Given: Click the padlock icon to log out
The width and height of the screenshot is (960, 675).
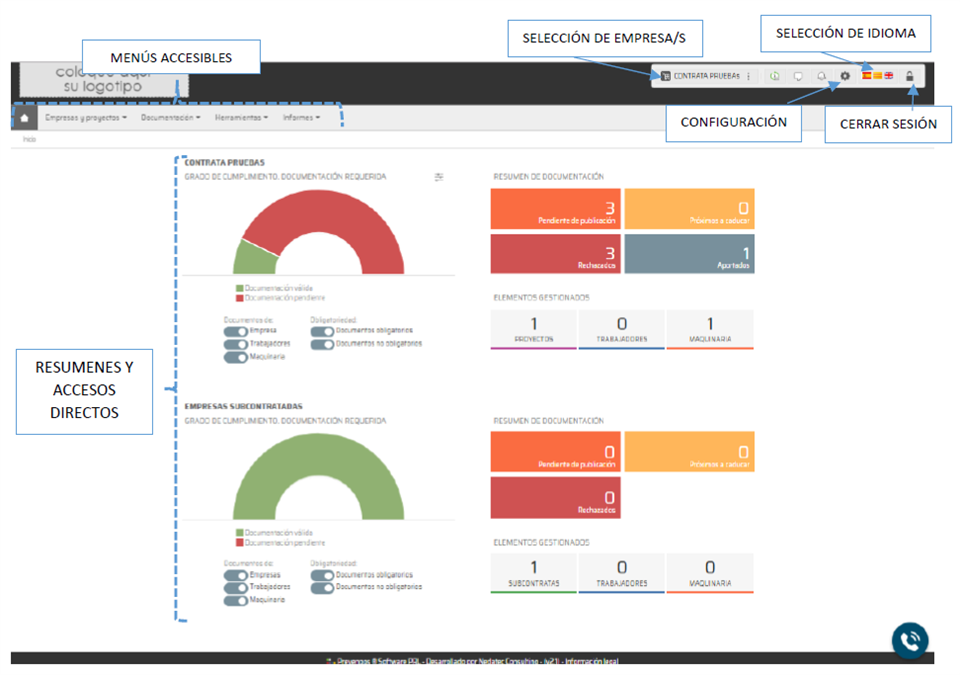Looking at the screenshot, I should (909, 76).
